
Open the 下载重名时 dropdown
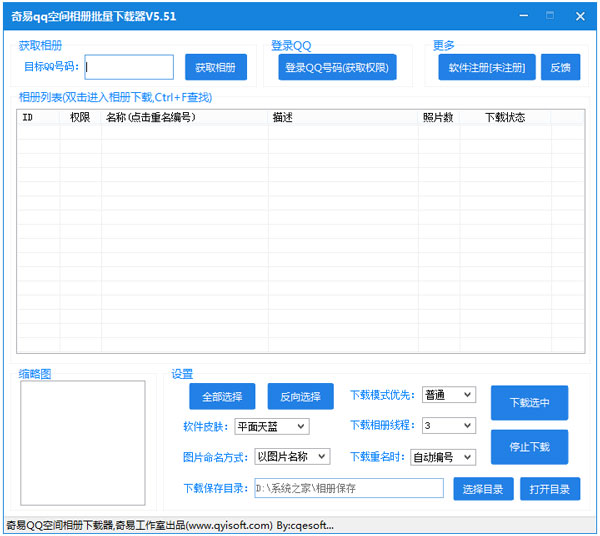pos(443,457)
